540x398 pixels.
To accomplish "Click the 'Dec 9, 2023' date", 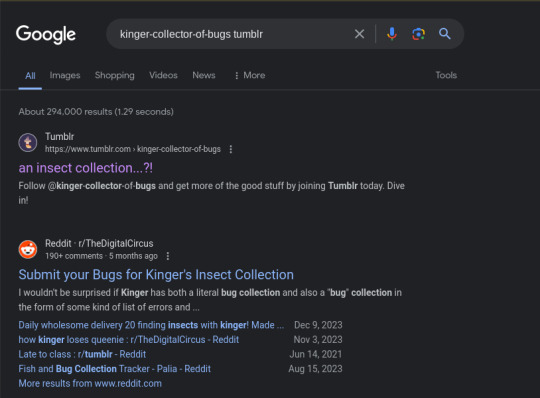I will [x=318, y=325].
